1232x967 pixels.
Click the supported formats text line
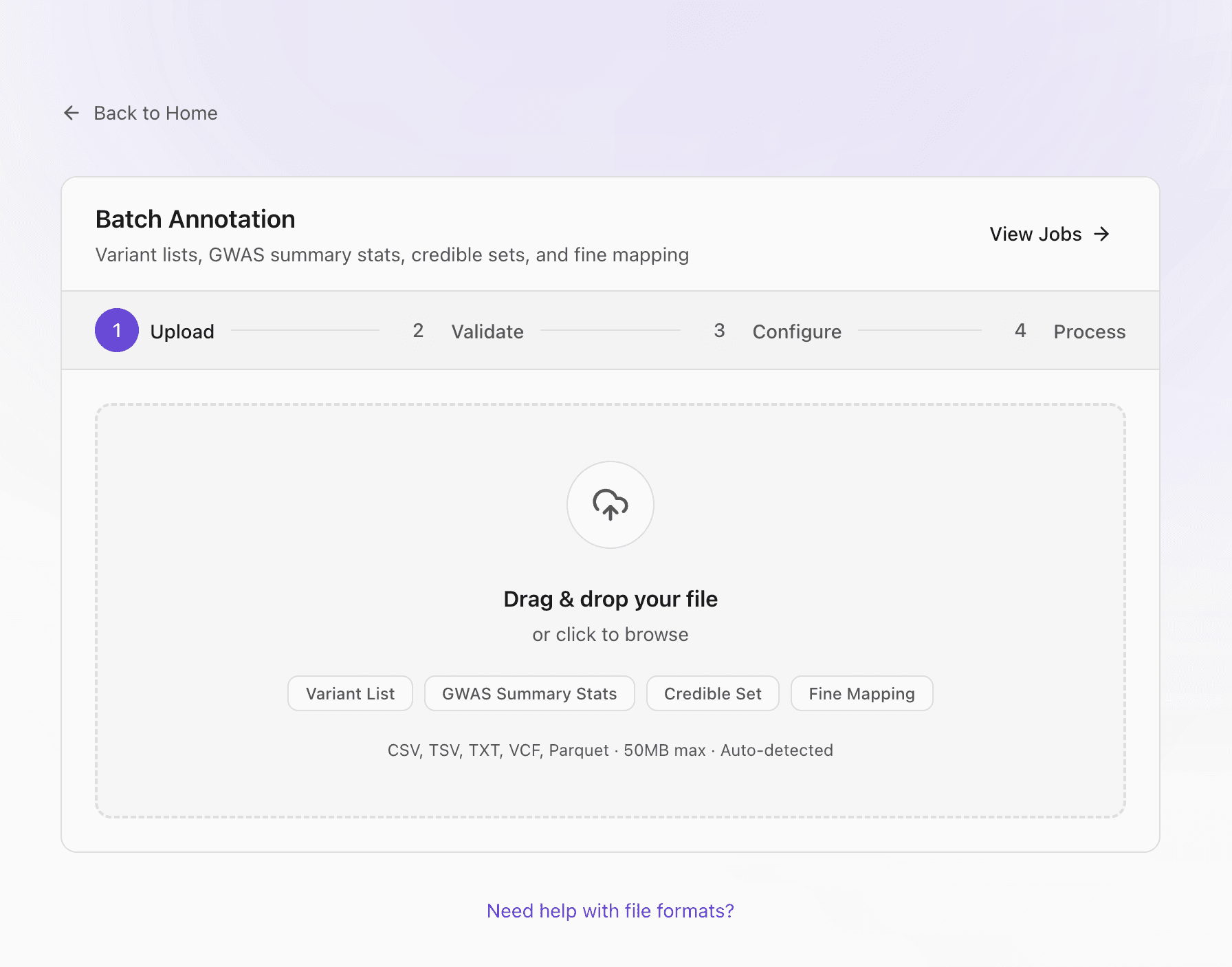click(610, 750)
